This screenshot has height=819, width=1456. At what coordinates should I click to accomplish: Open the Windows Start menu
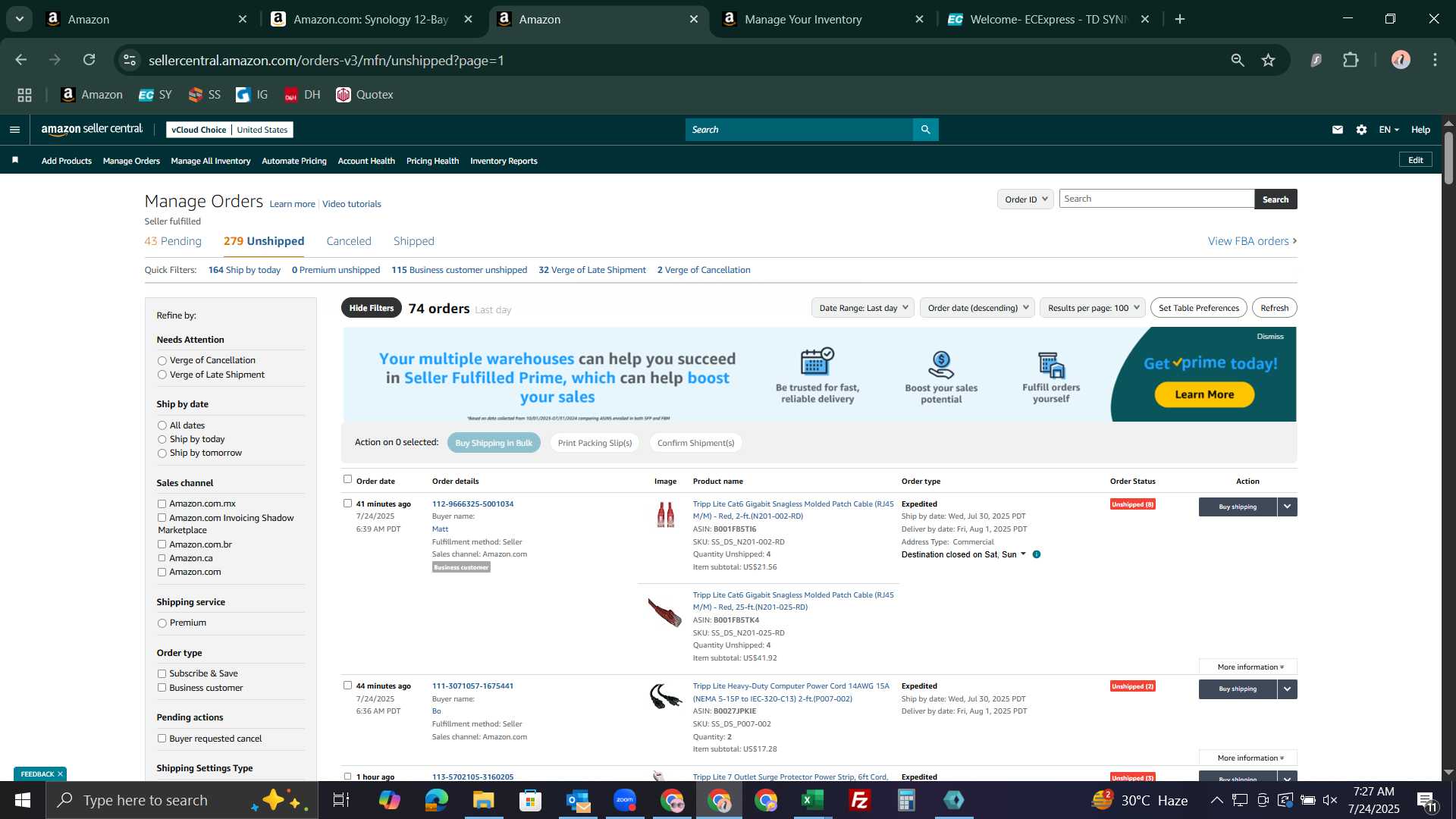[23, 800]
